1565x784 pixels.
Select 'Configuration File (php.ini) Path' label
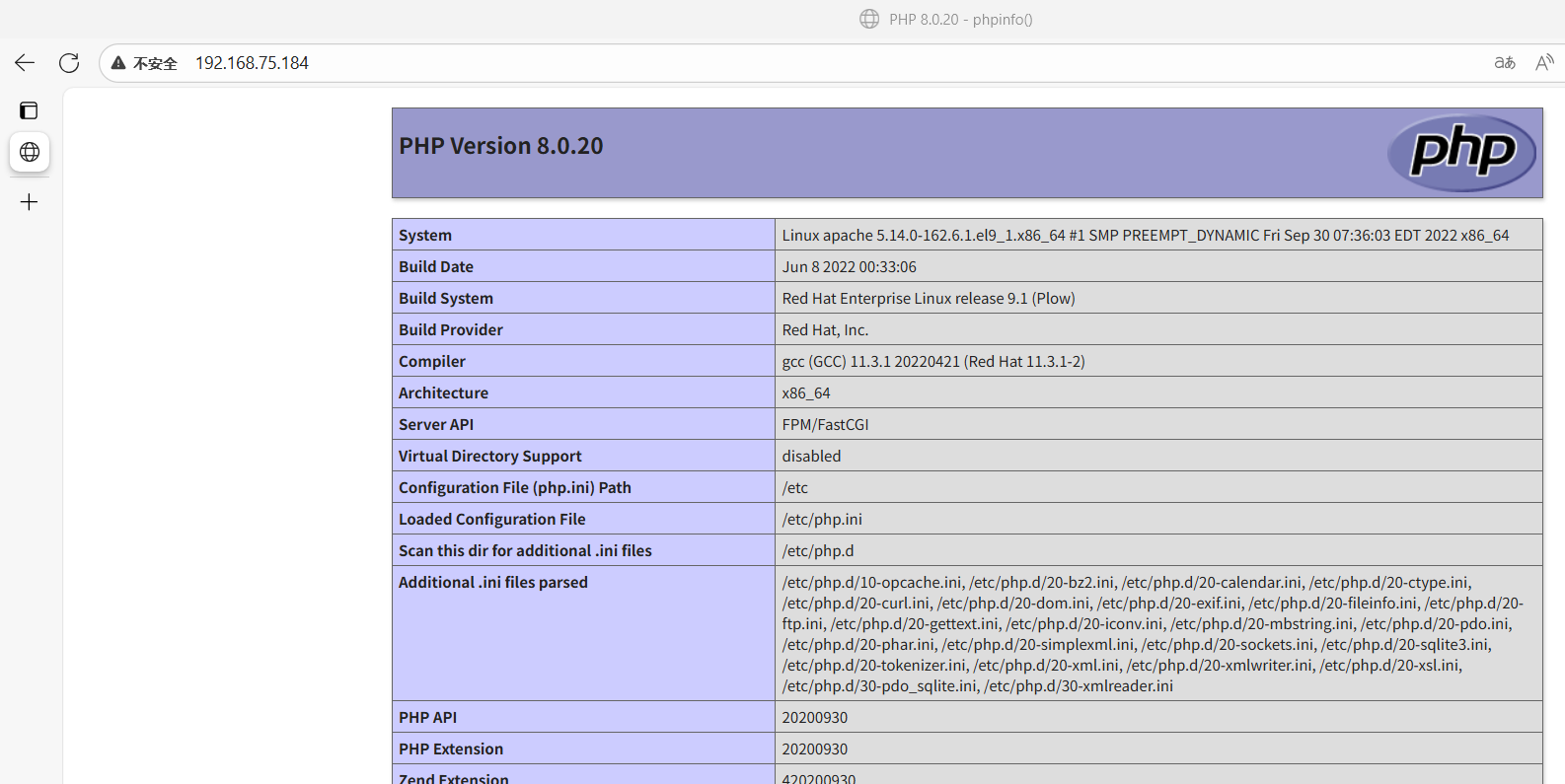[x=515, y=487]
